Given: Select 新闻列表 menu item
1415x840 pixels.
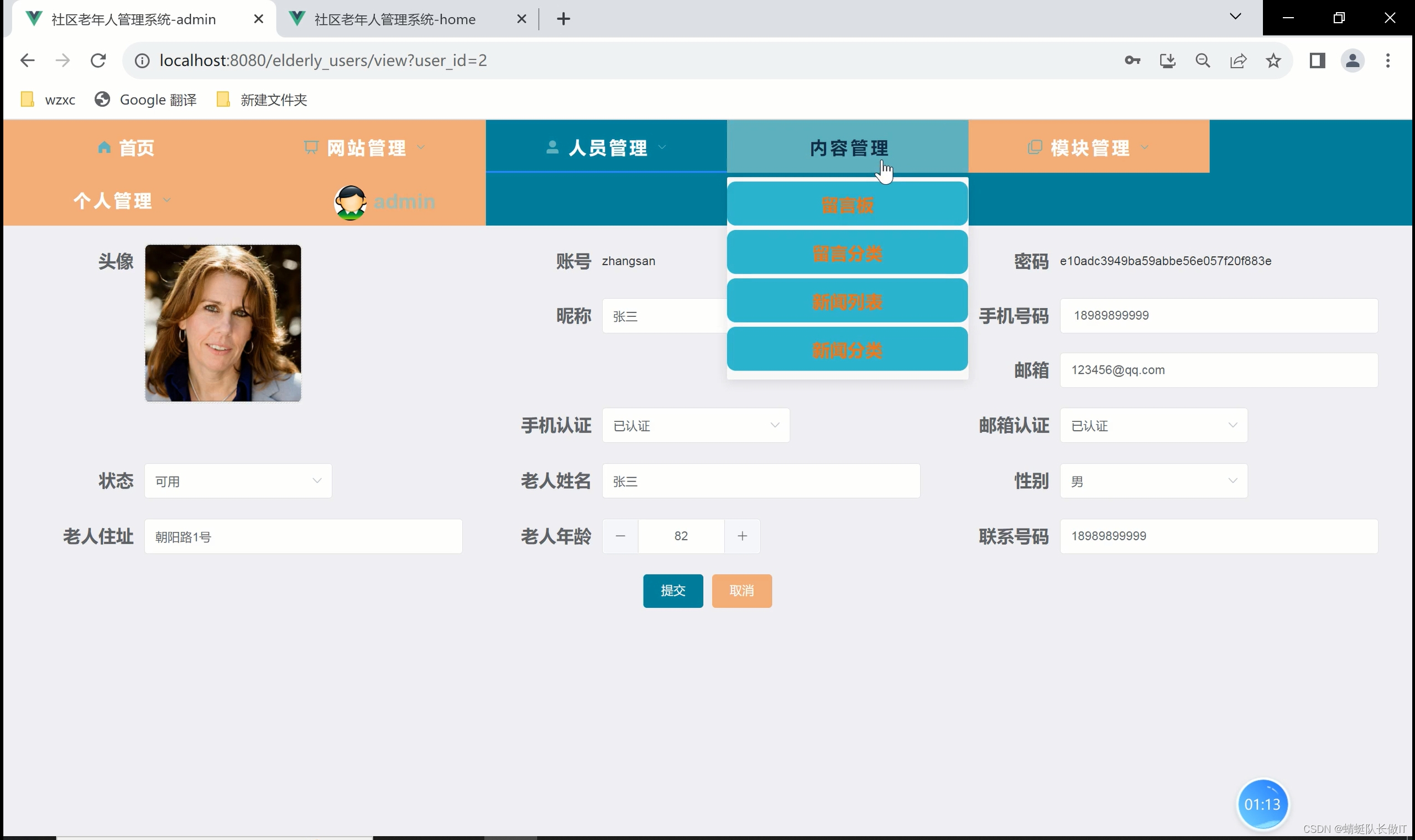Looking at the screenshot, I should point(847,301).
